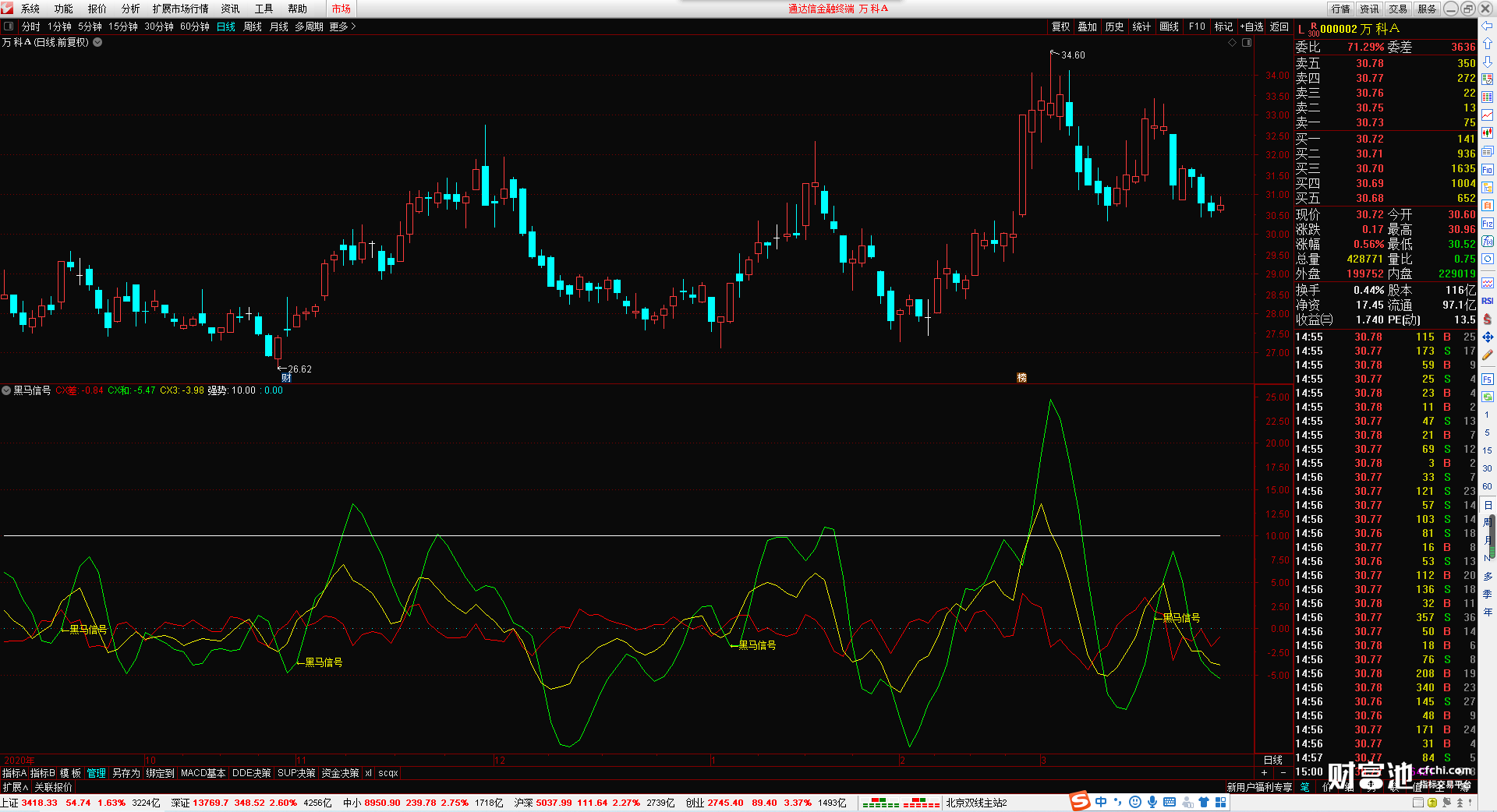Screen dimensions: 1497x812
Task: Select the four-way move arrows sidebar icon
Action: tap(1488, 337)
